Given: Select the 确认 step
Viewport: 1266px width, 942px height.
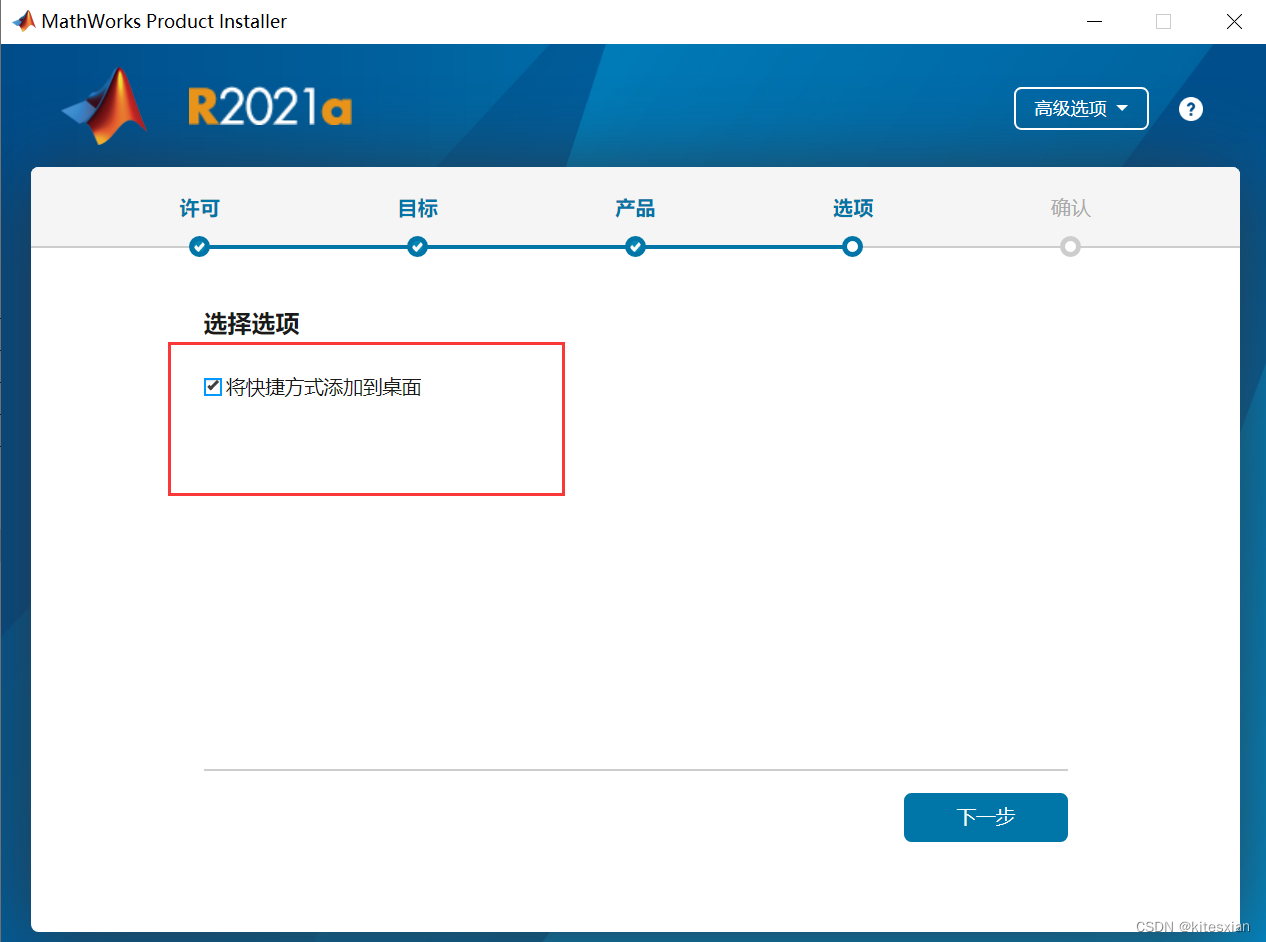Looking at the screenshot, I should (1070, 208).
